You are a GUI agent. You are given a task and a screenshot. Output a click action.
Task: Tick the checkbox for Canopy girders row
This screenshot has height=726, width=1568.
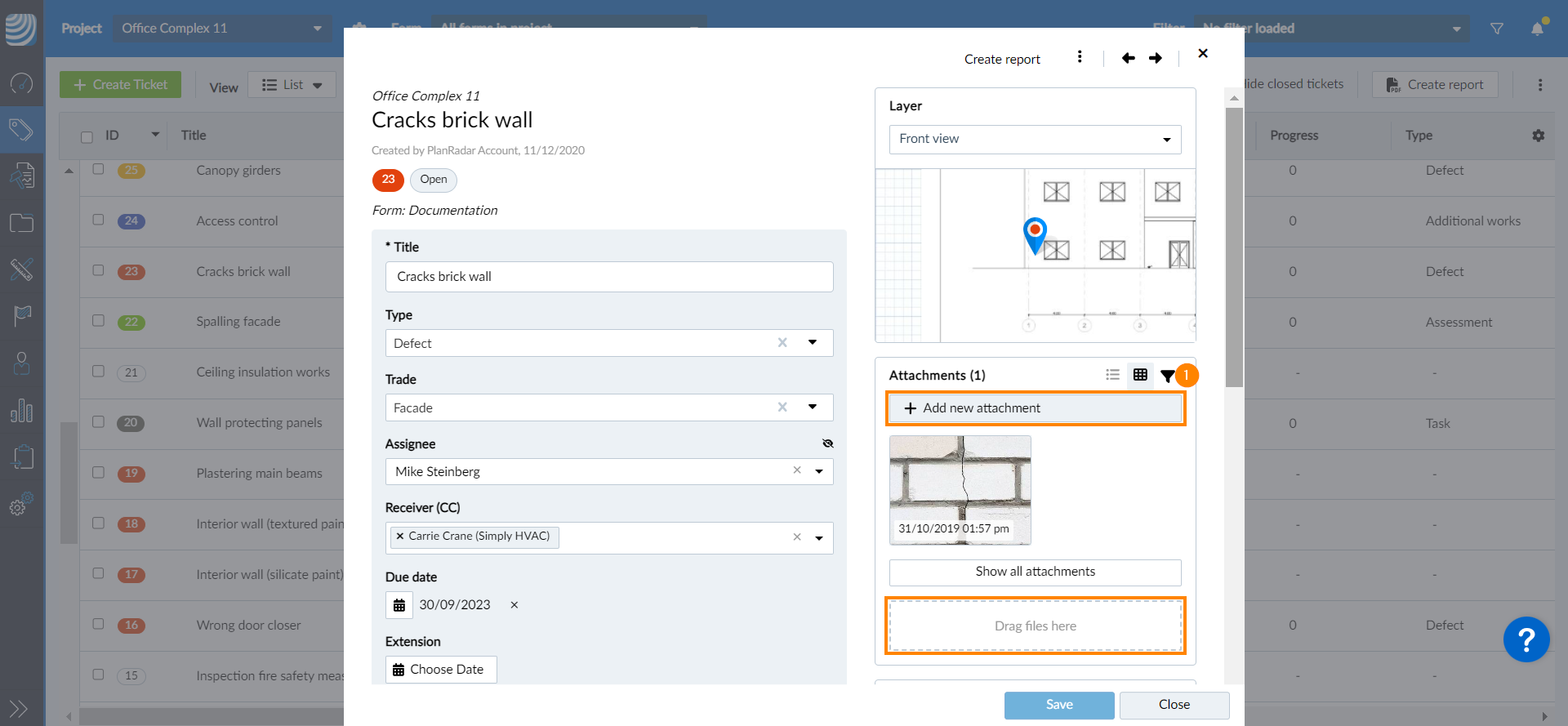99,169
